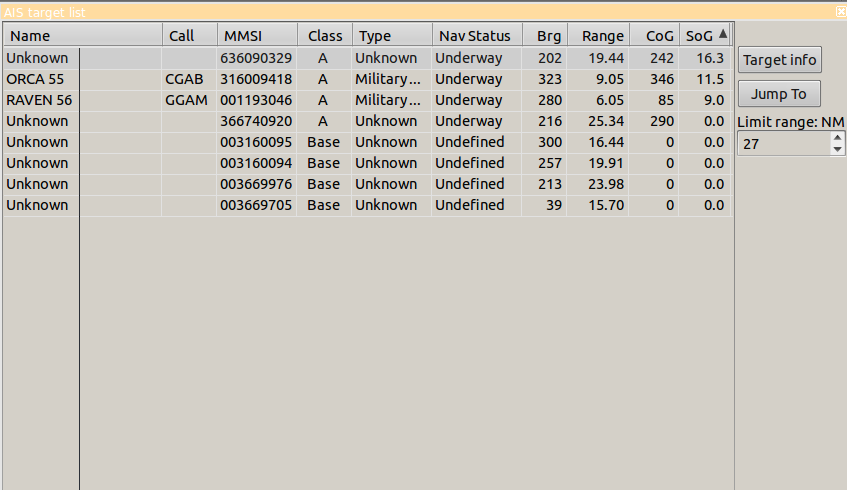Sort by the Nav Status header
This screenshot has width=847, height=490.
[x=476, y=36]
